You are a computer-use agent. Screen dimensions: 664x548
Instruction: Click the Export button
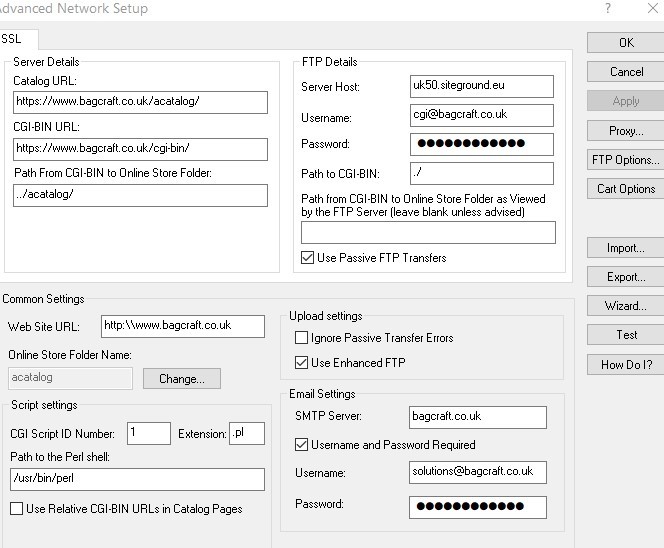click(x=626, y=277)
